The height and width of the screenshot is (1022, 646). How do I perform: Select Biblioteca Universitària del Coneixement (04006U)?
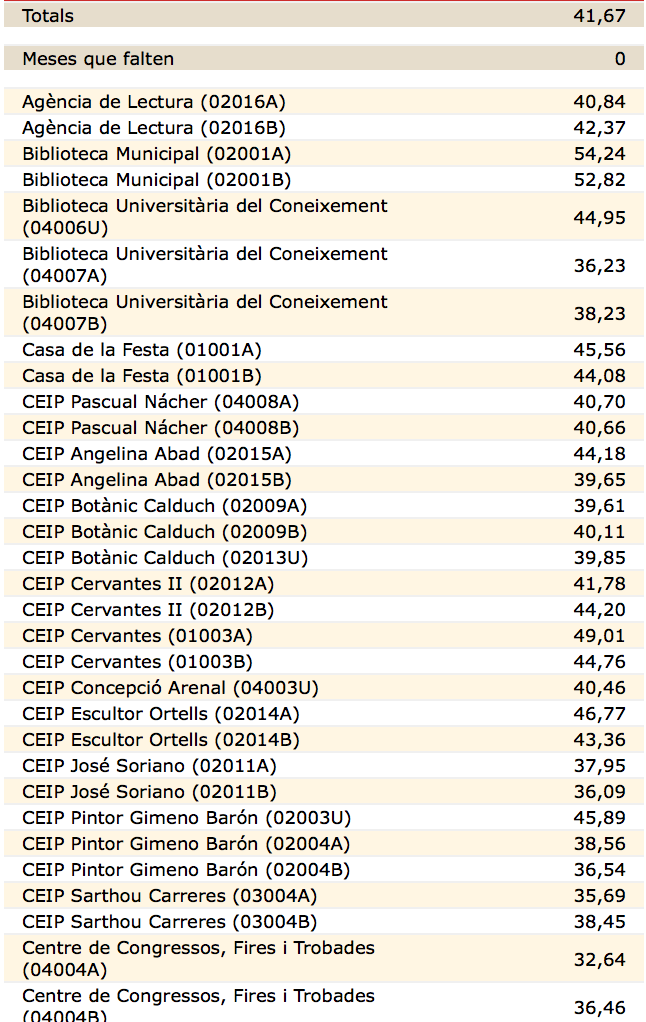(x=205, y=217)
